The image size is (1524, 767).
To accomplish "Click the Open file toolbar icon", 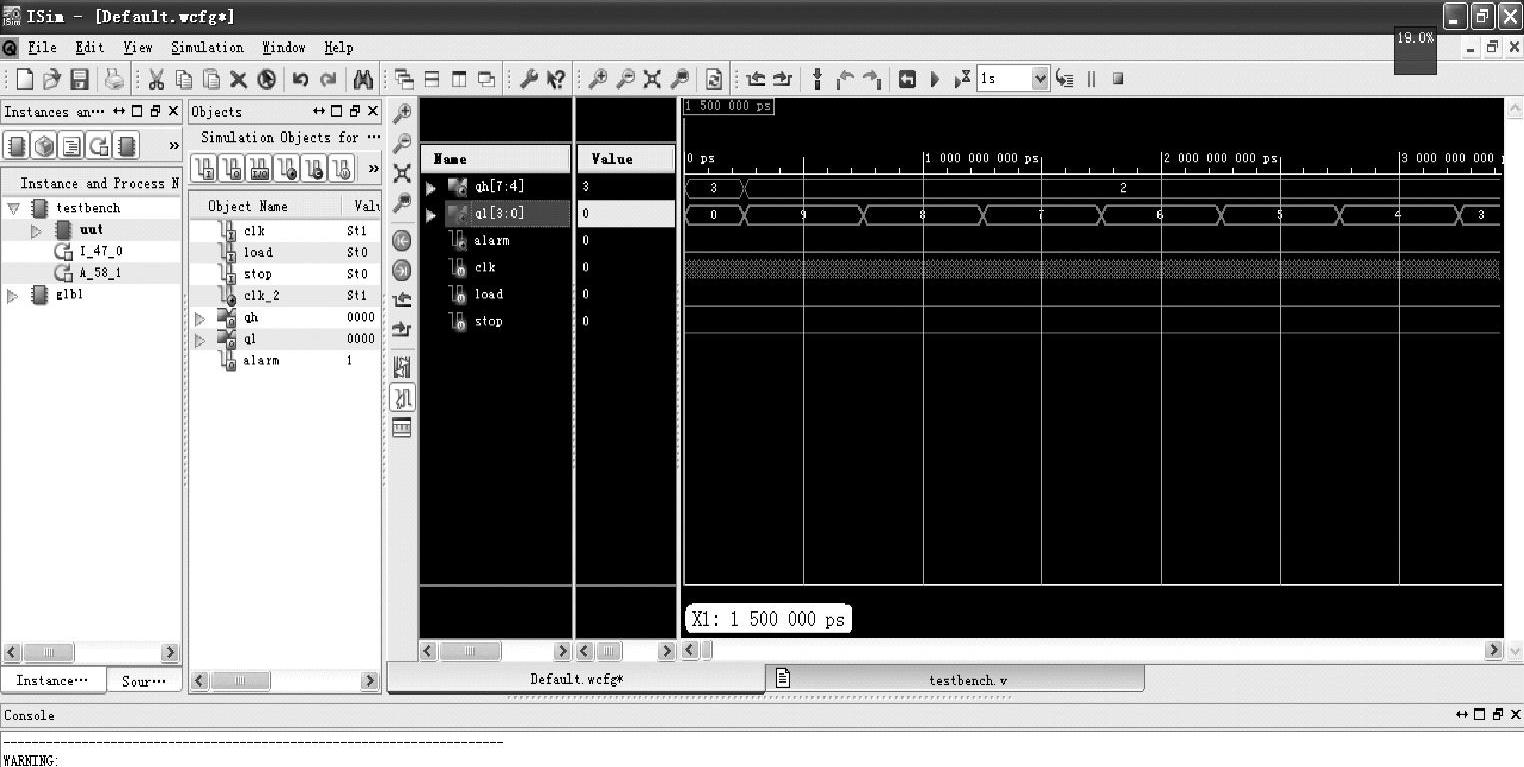I will pos(52,79).
